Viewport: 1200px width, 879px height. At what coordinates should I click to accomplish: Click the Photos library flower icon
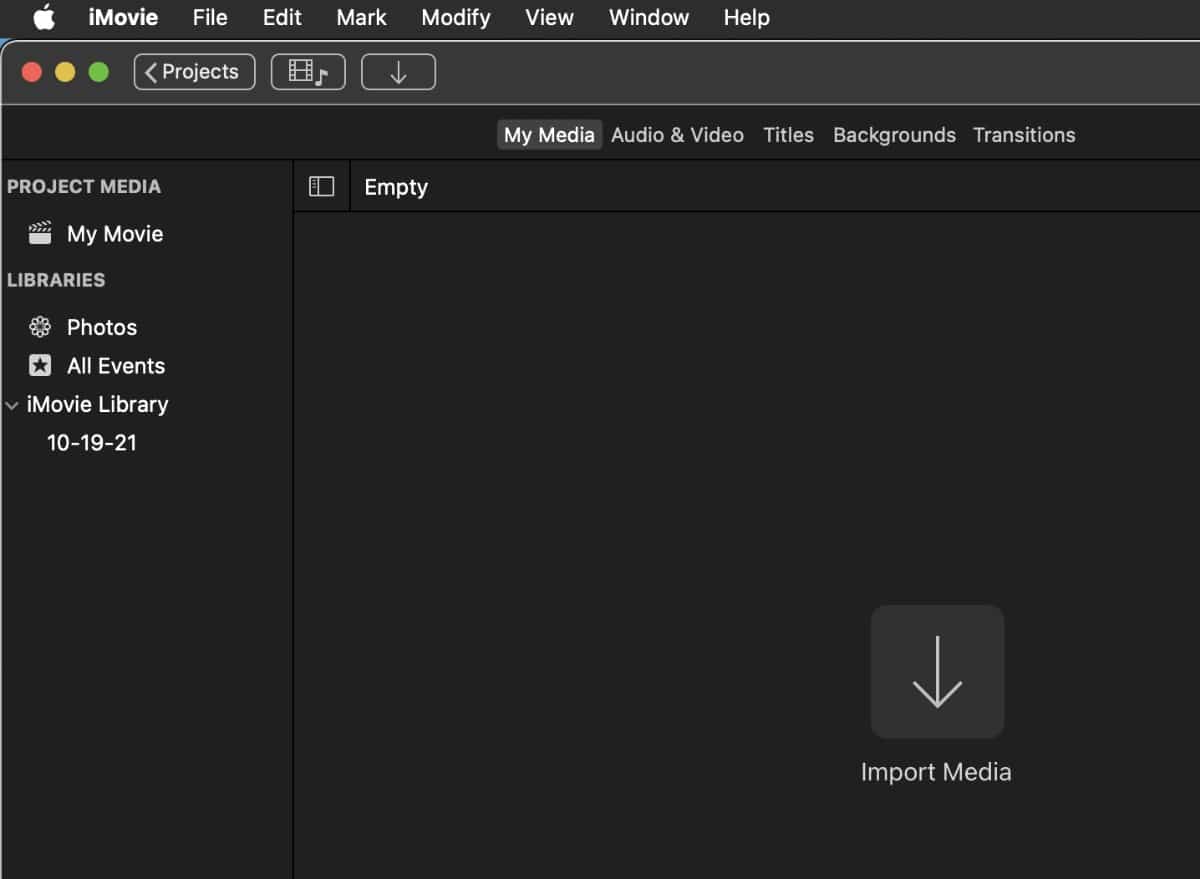[40, 327]
